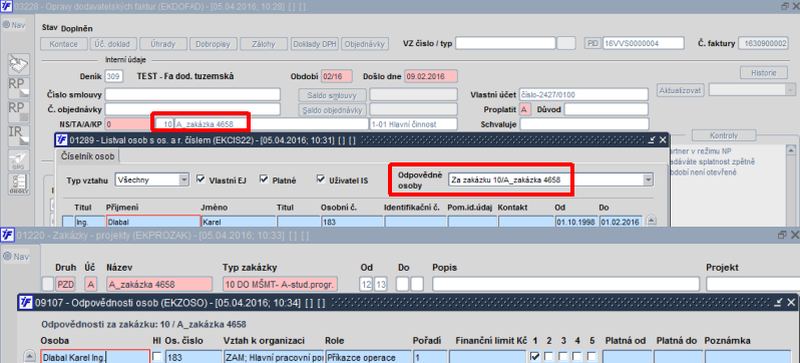This screenshot has height=363, width=800.
Task: Click the Vlastní účet field číslo-2427/0100
Action: click(x=584, y=94)
